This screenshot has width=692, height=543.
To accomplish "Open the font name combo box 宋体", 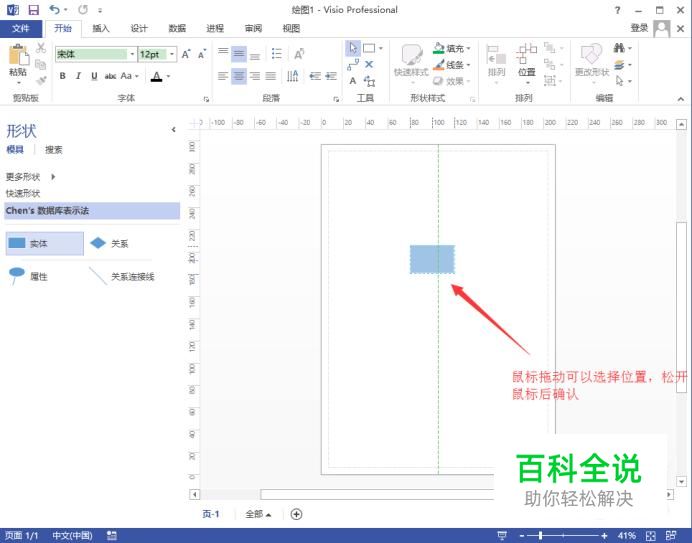I will pos(95,54).
